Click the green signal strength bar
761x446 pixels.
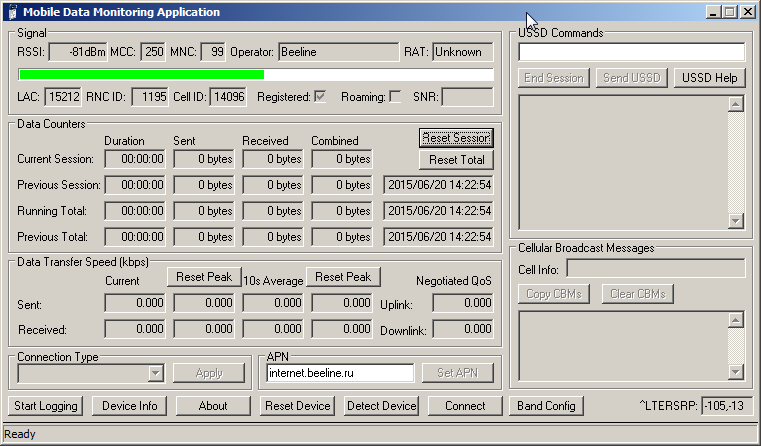pos(141,74)
